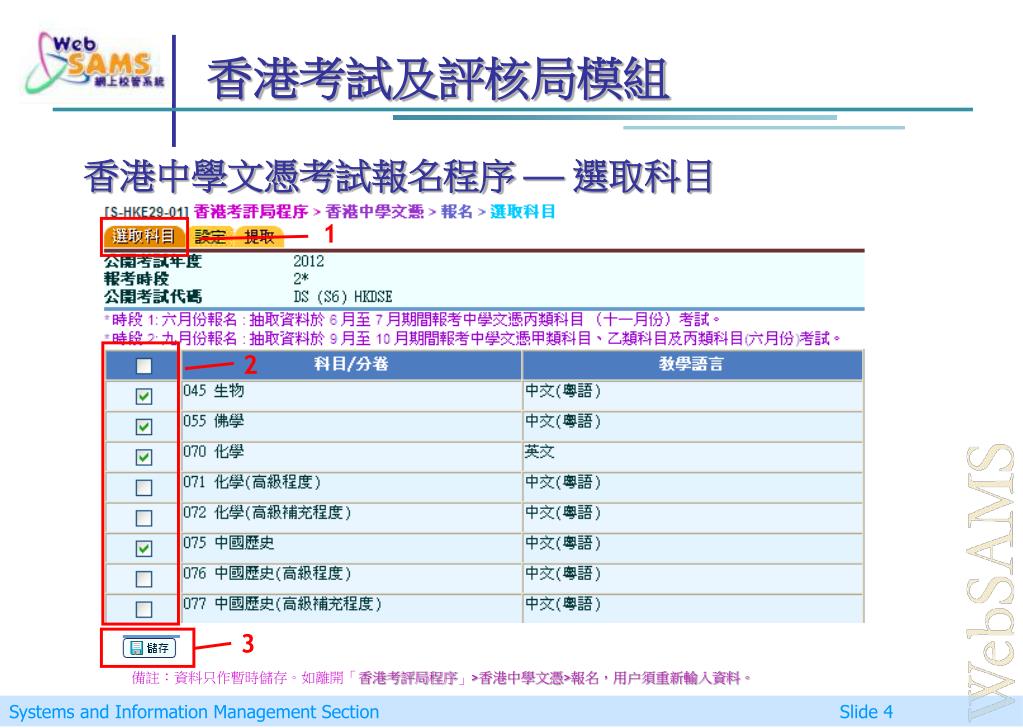This screenshot has width=1023, height=728.
Task: Click the WebSAMS logo
Action: click(95, 63)
